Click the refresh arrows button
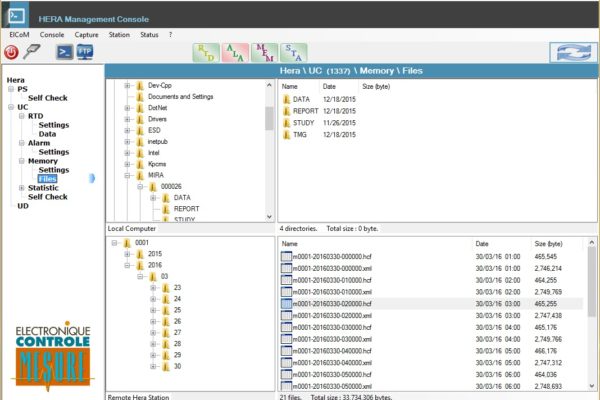Screen dimensions: 600x400 (573, 52)
